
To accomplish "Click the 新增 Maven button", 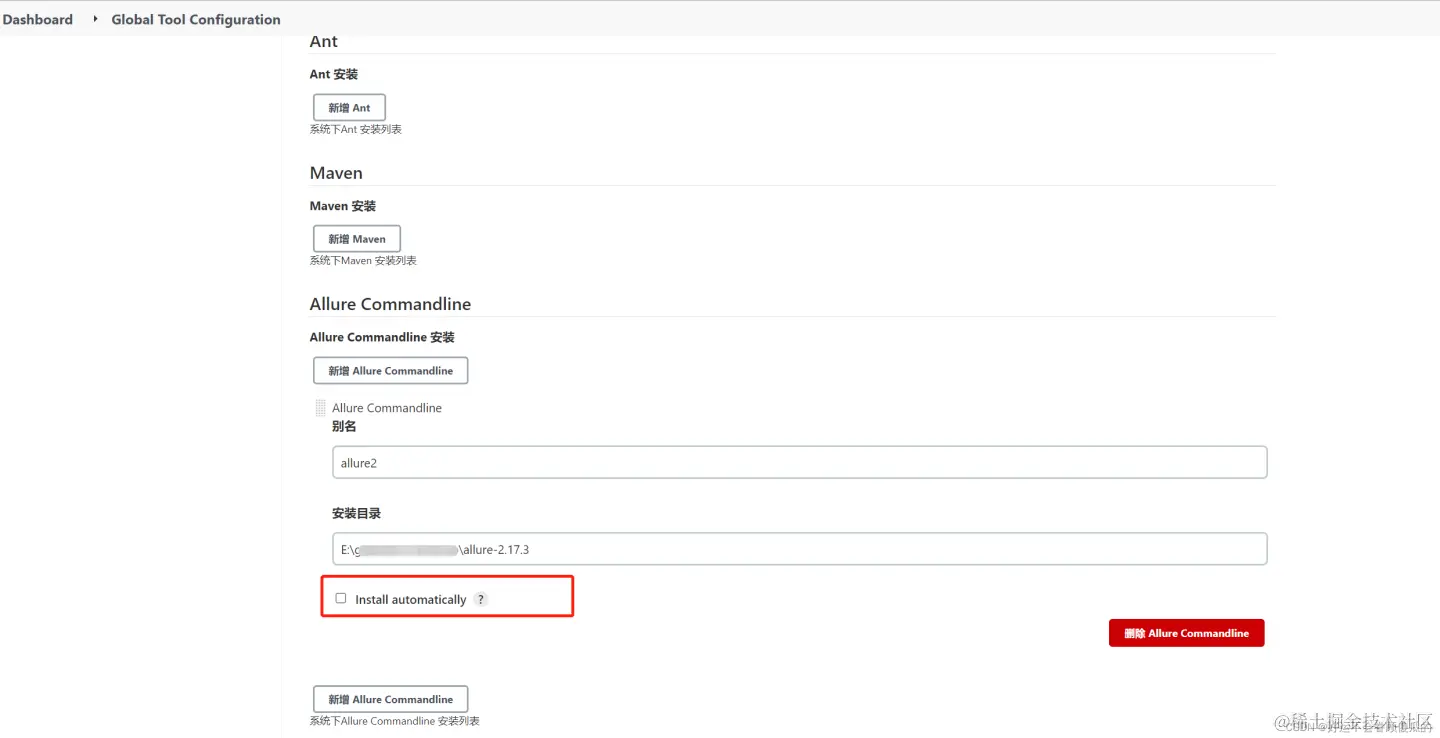I will click(357, 239).
